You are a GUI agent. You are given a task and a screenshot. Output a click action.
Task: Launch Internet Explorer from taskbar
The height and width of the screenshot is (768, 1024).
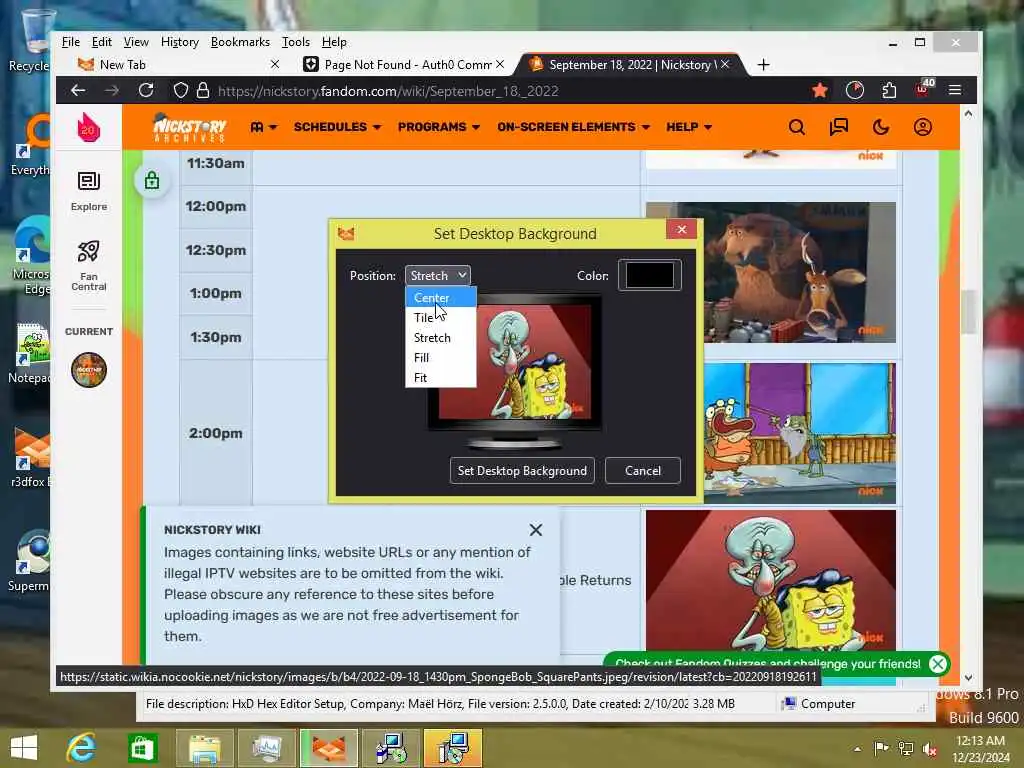pos(82,748)
